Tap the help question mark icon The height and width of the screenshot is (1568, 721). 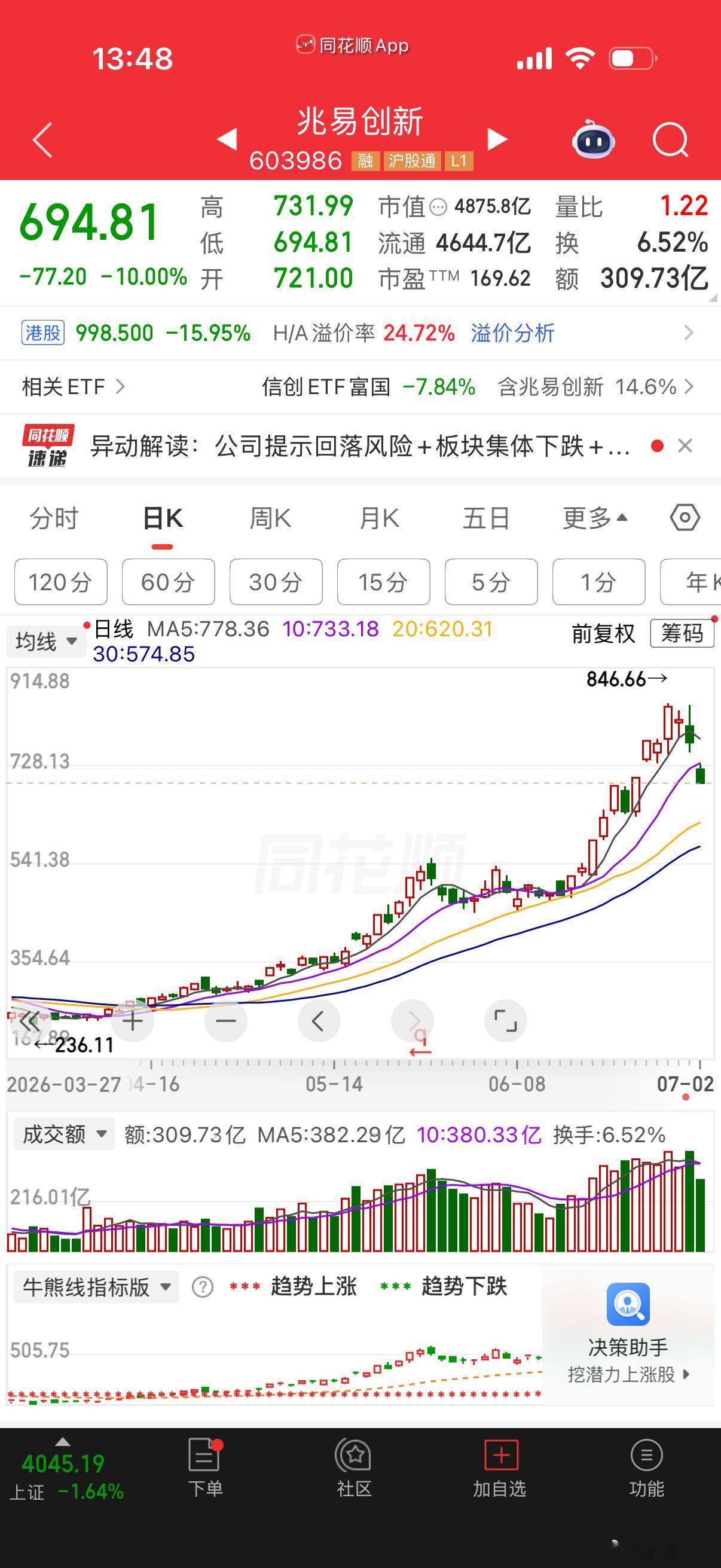click(x=203, y=1287)
